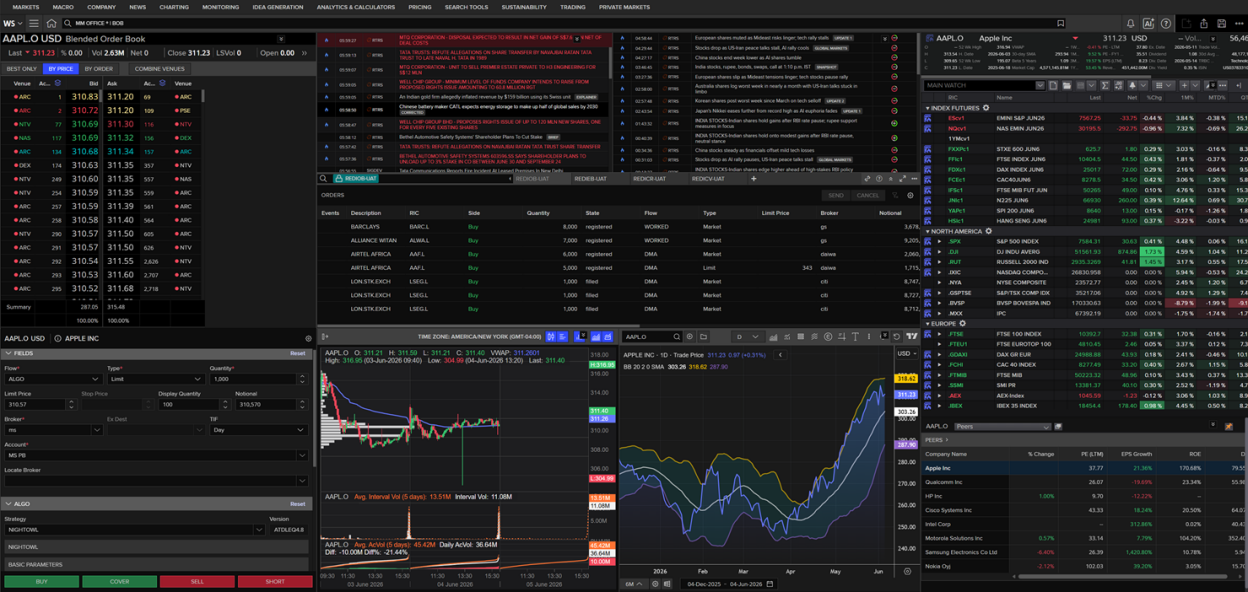Image resolution: width=1248 pixels, height=592 pixels.
Task: Open the CHARTING menu
Action: pyautogui.click(x=174, y=7)
